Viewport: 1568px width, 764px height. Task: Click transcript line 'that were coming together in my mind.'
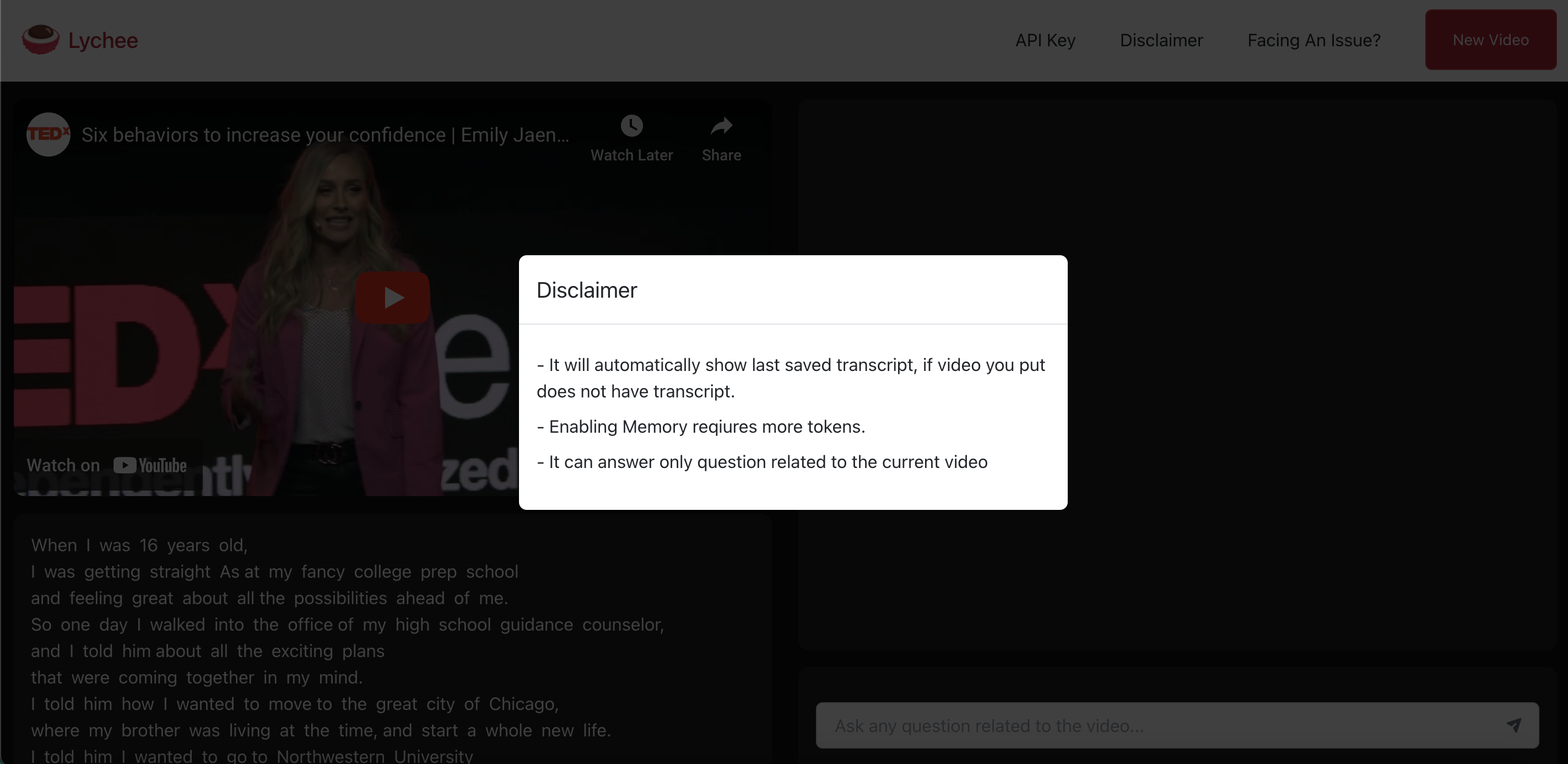197,677
